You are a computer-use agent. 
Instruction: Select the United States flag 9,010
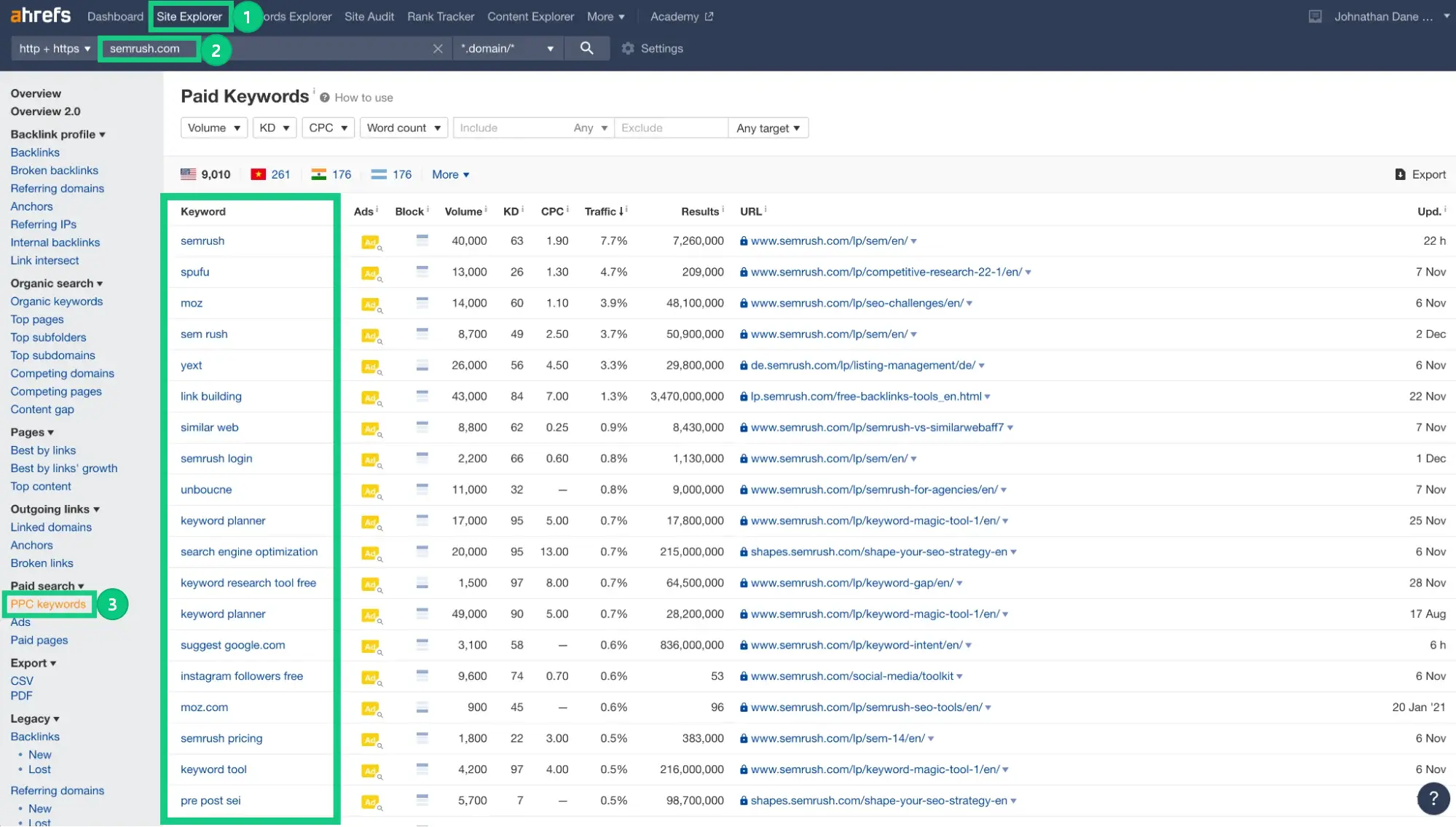click(x=205, y=175)
